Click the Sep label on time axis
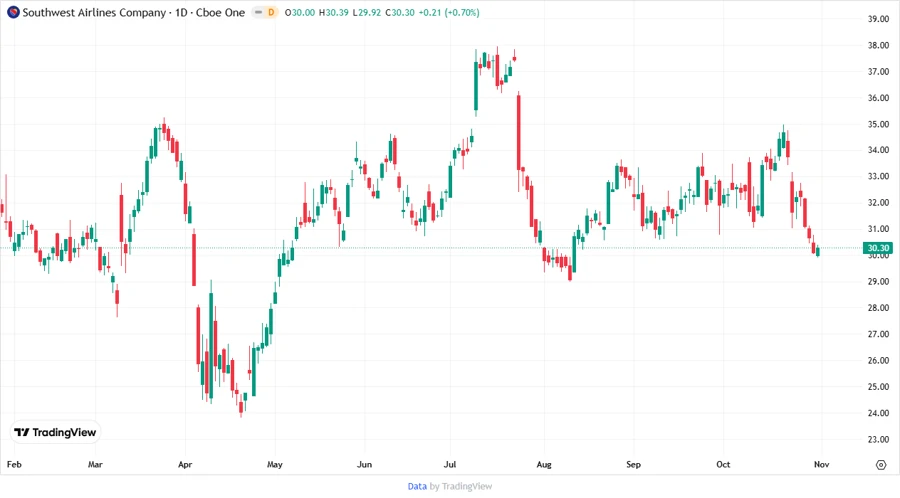900x498 pixels. [633, 464]
